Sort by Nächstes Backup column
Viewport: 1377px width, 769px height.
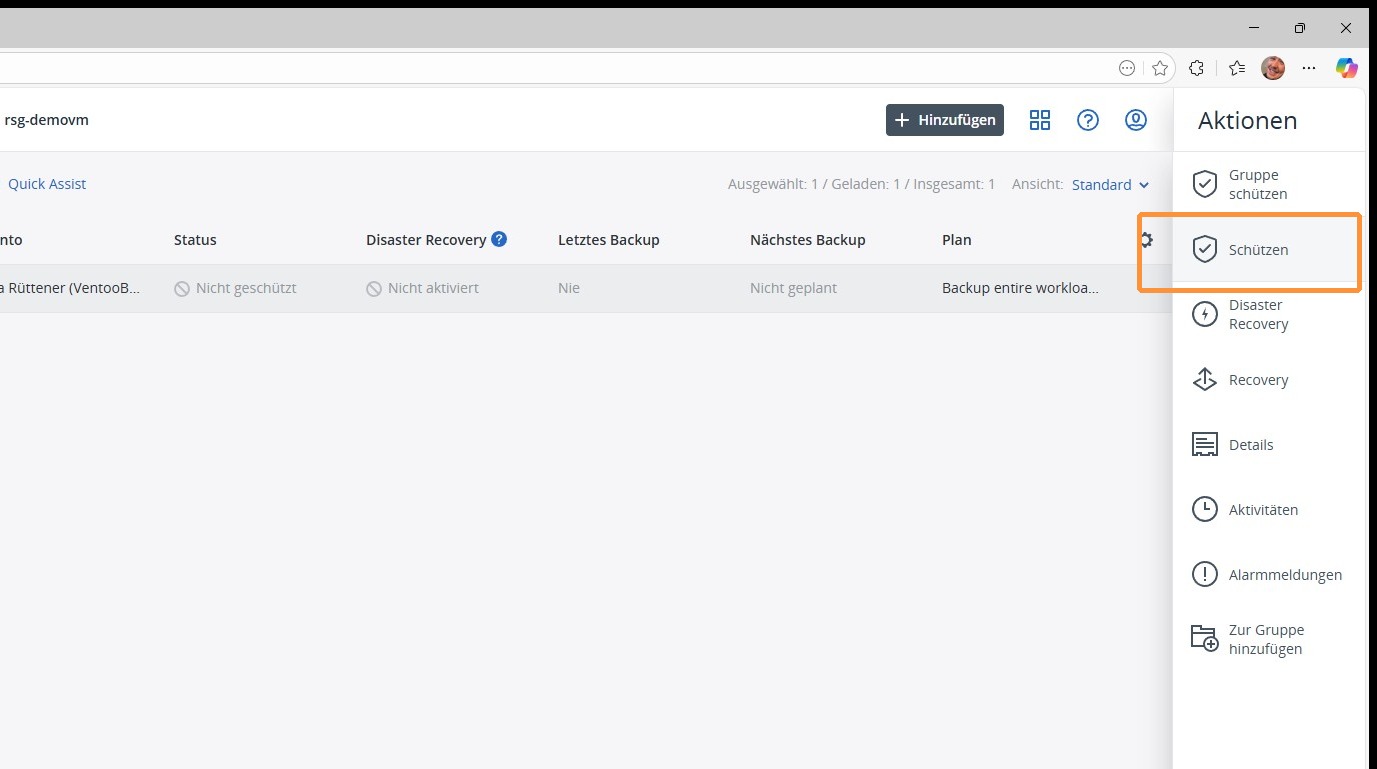(x=807, y=240)
